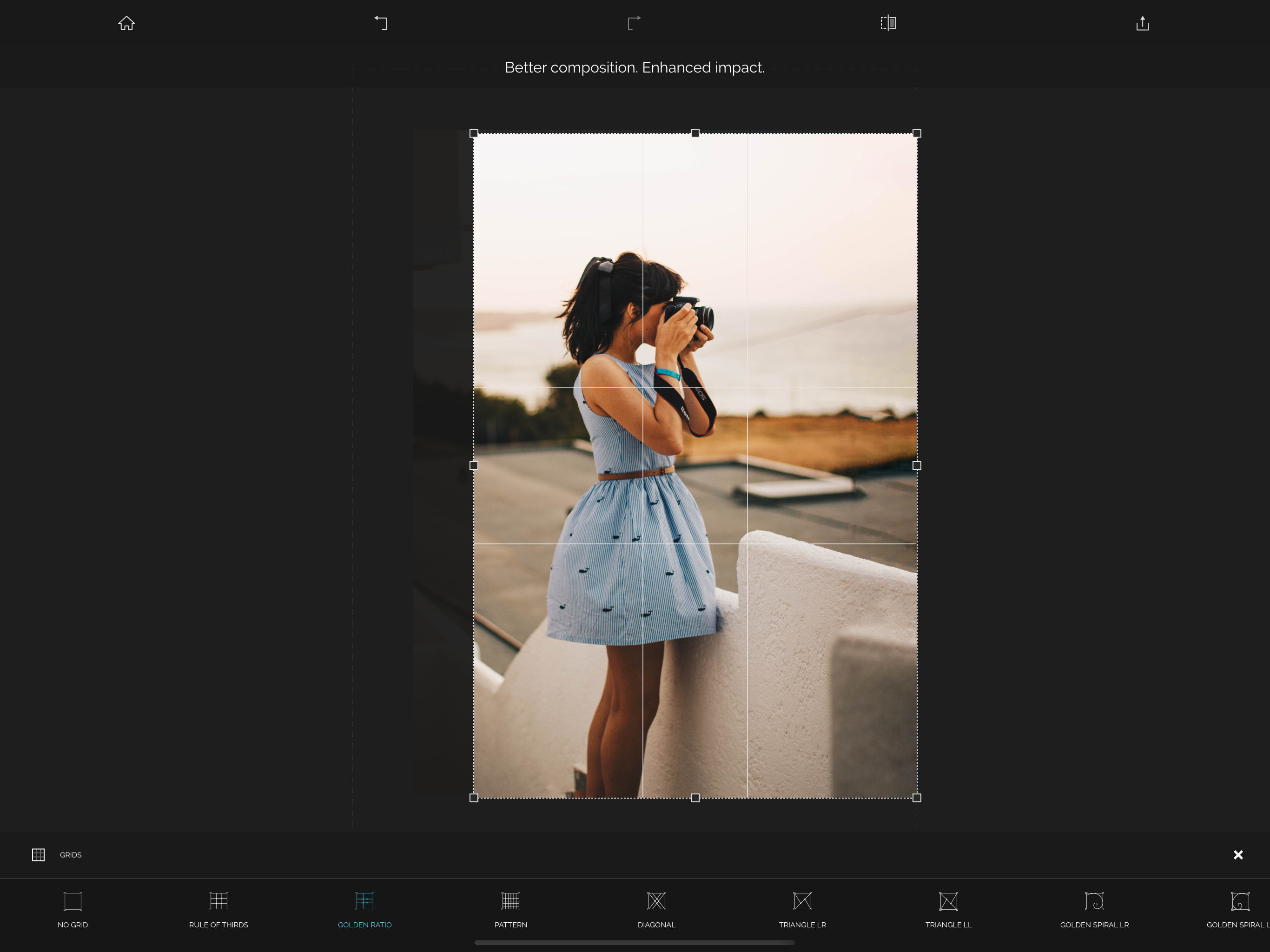Choose the Triangle LL grid
The width and height of the screenshot is (1270, 952).
948,910
